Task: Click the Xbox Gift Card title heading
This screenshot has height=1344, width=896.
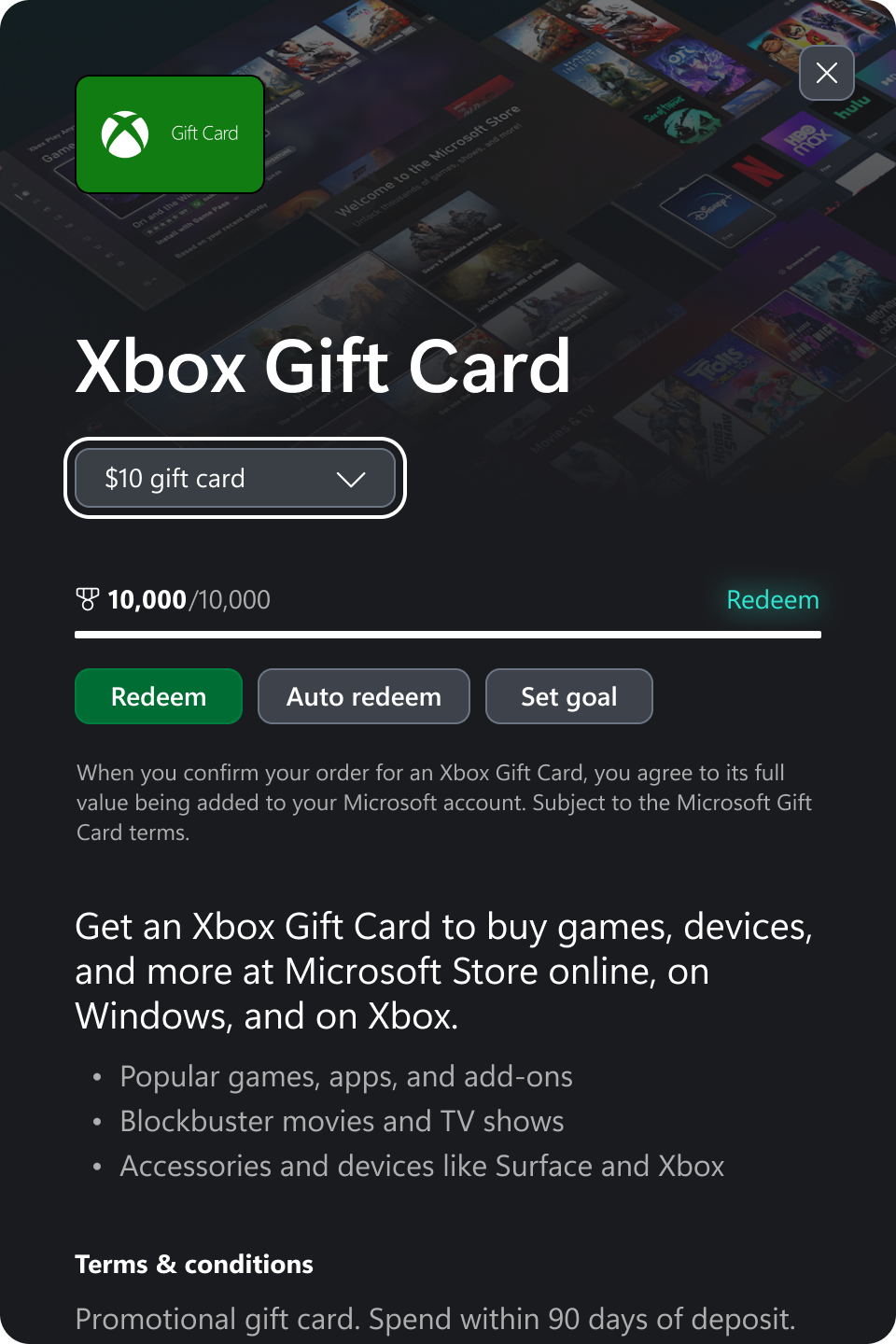Action: [323, 366]
